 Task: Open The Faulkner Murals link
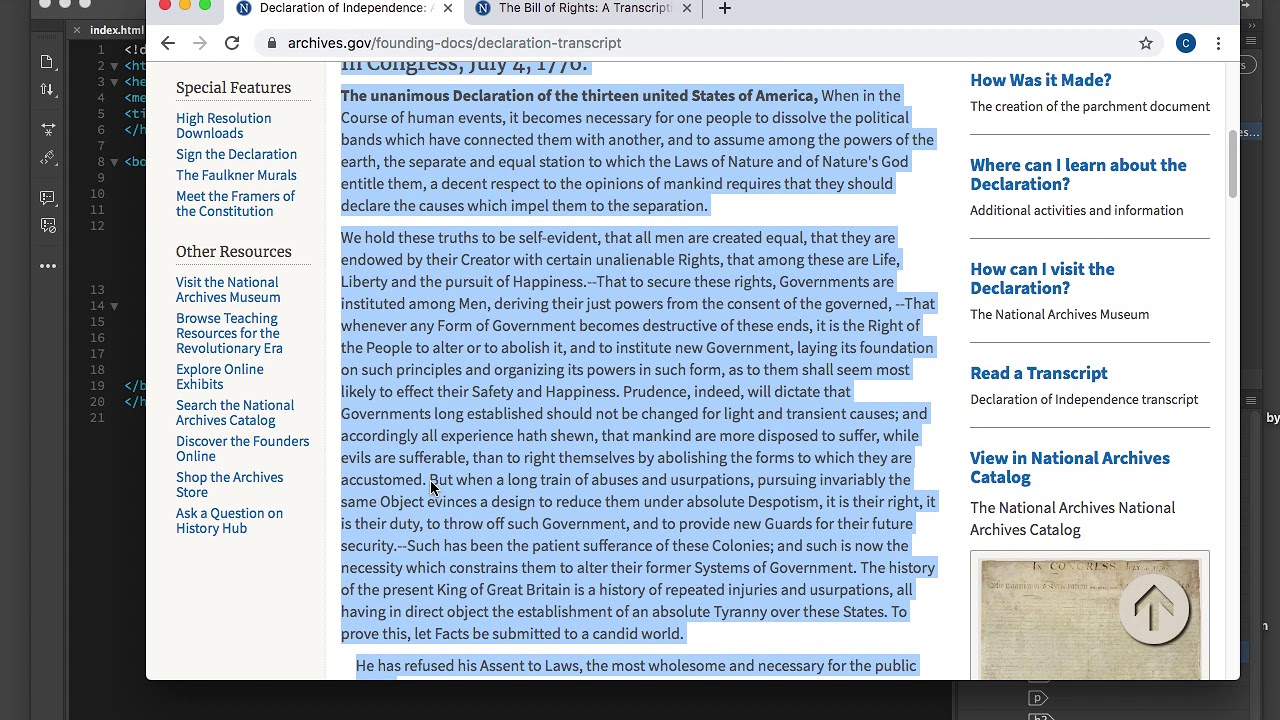click(236, 175)
